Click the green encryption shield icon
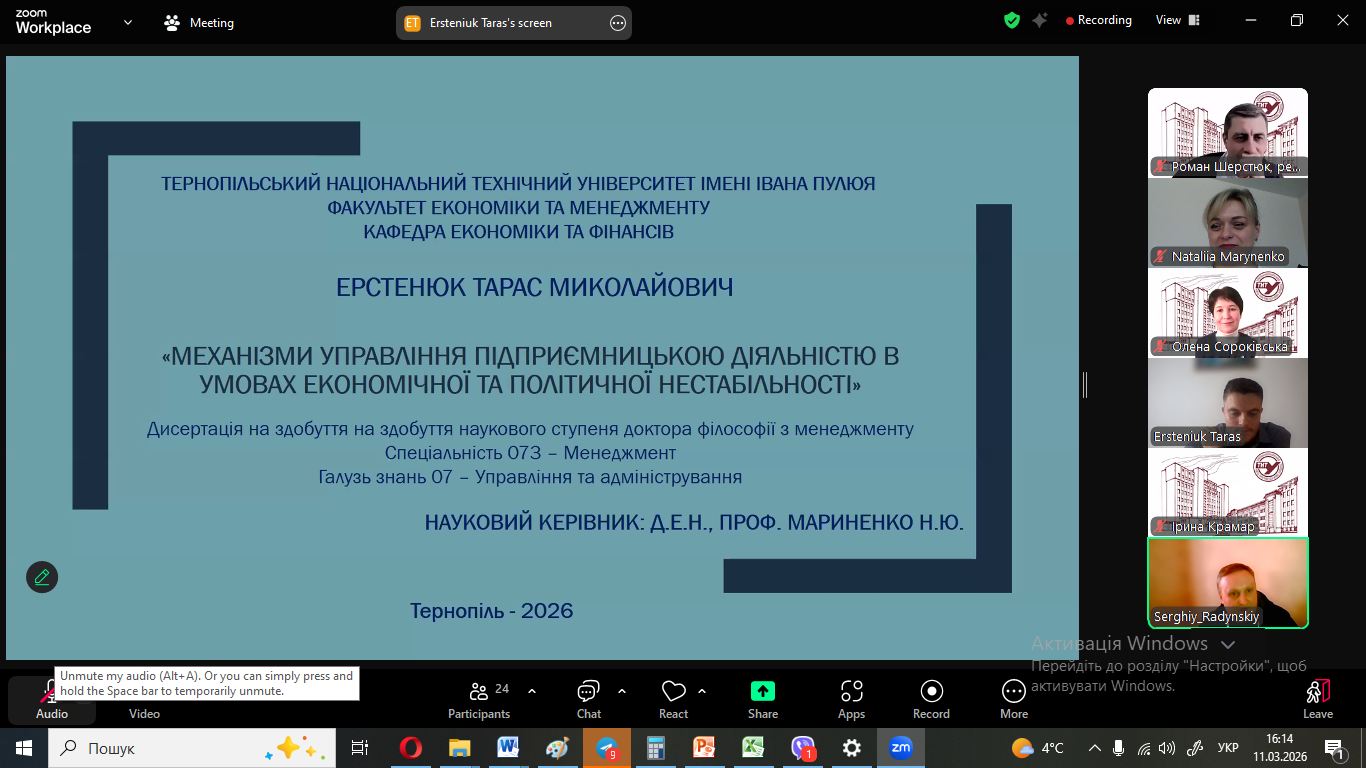The width and height of the screenshot is (1366, 768). pos(1012,20)
